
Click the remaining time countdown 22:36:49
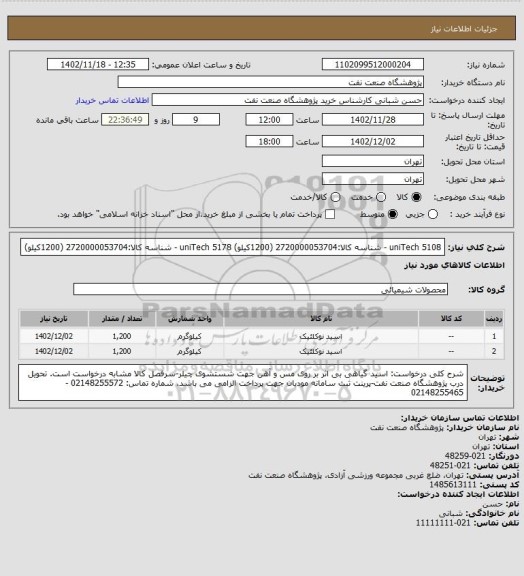point(125,120)
